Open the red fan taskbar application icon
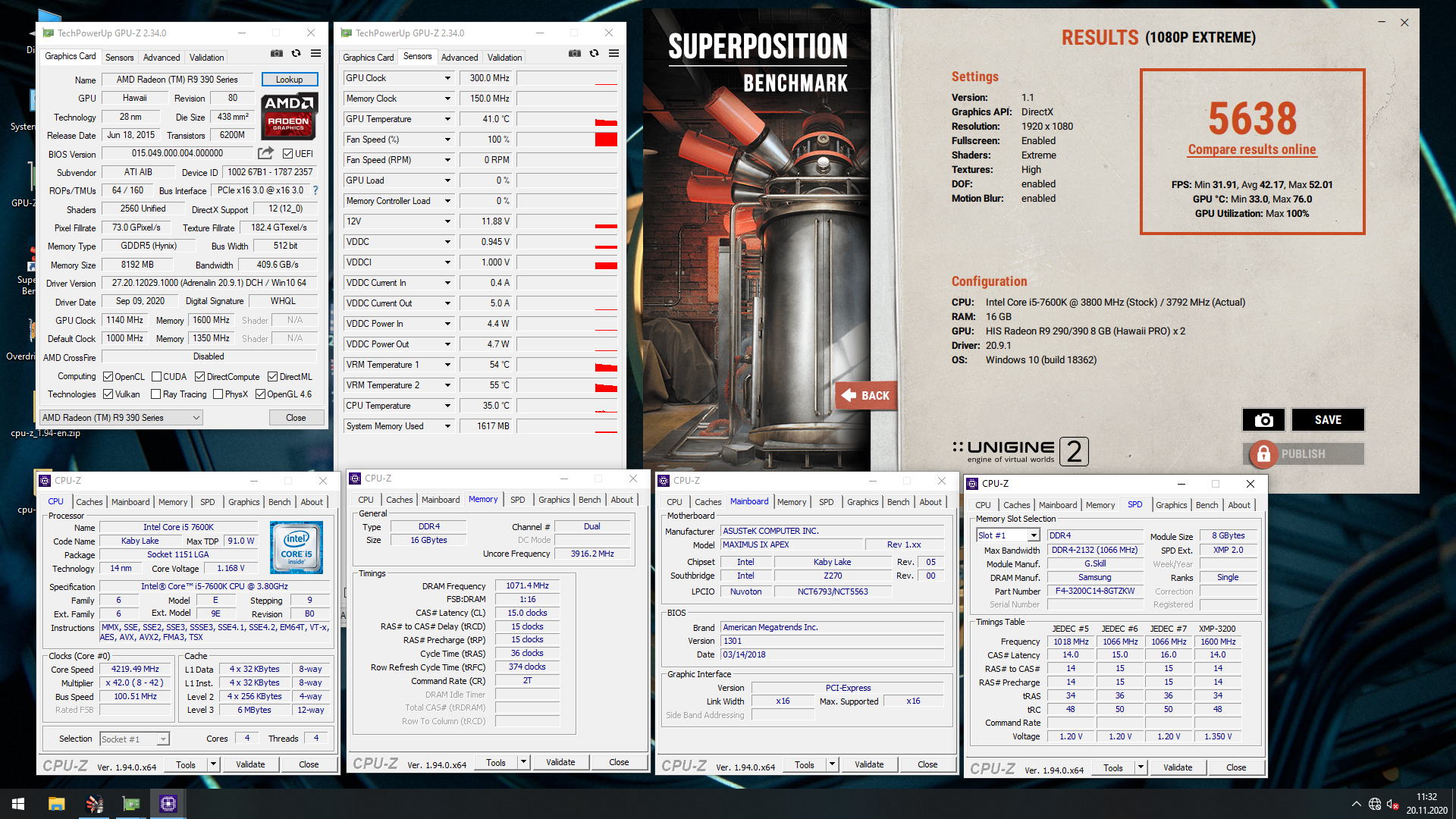 (94, 804)
